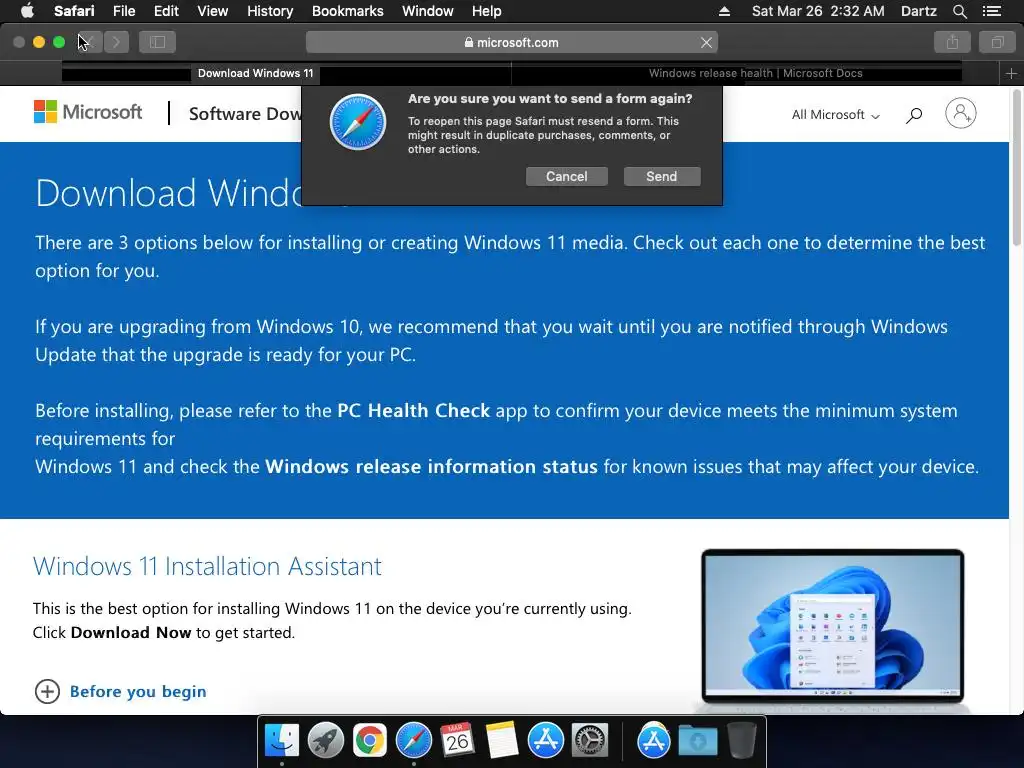The image size is (1024, 768).
Task: Click the Dartz user name in menu bar
Action: (x=918, y=11)
